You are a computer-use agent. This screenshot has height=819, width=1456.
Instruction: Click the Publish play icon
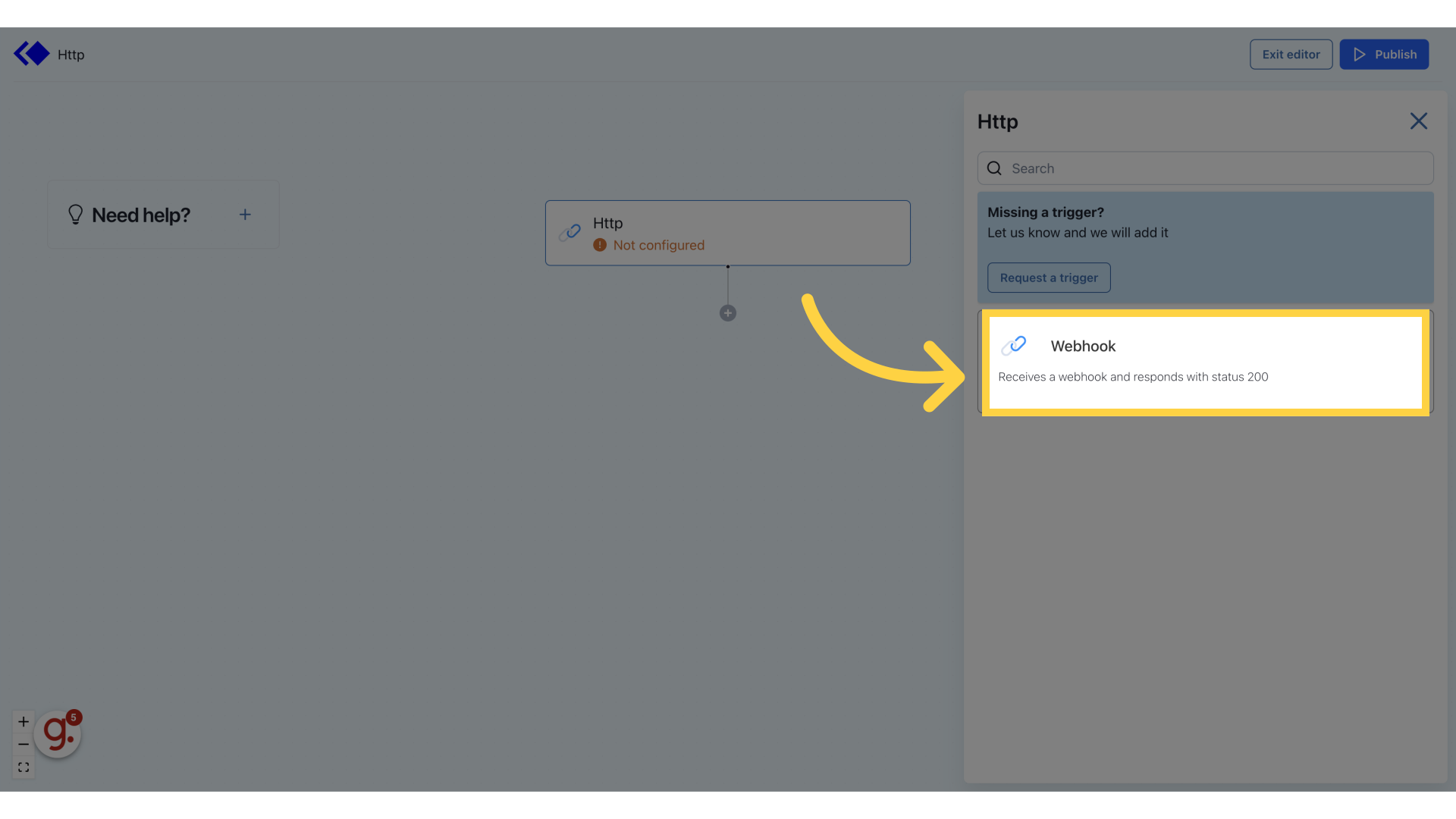pyautogui.click(x=1359, y=55)
